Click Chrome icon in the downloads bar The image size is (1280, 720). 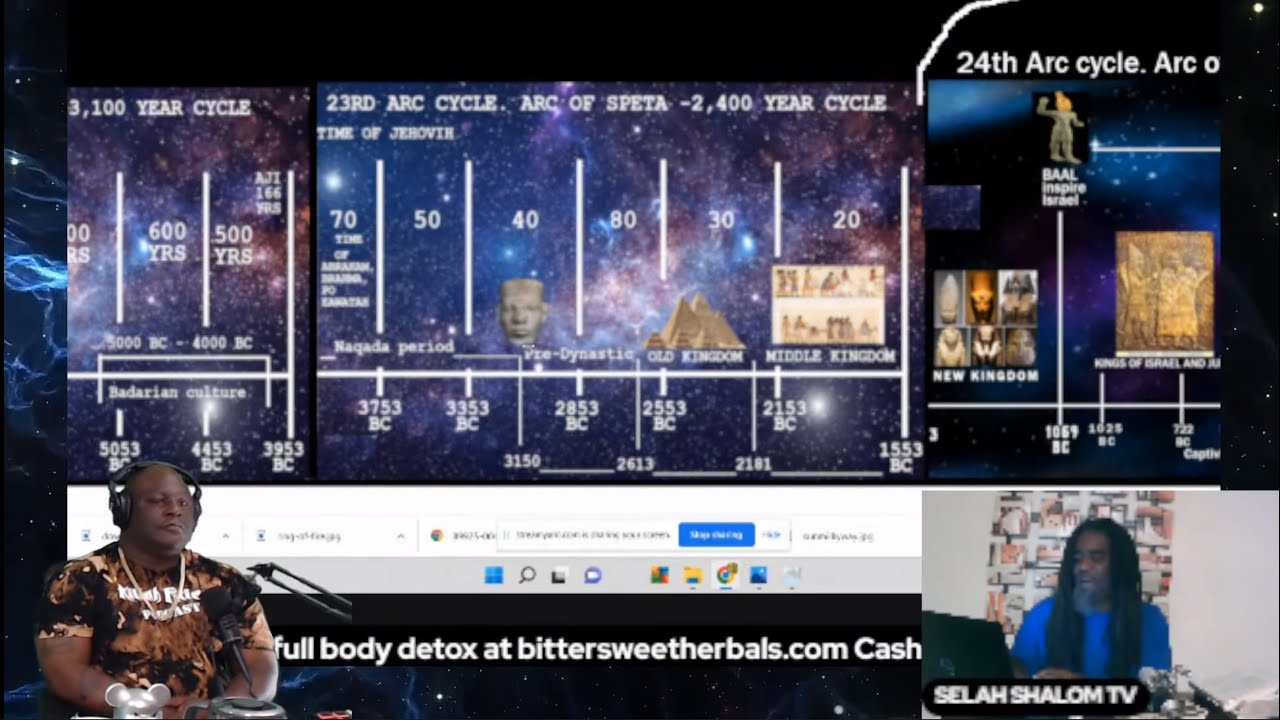437,536
